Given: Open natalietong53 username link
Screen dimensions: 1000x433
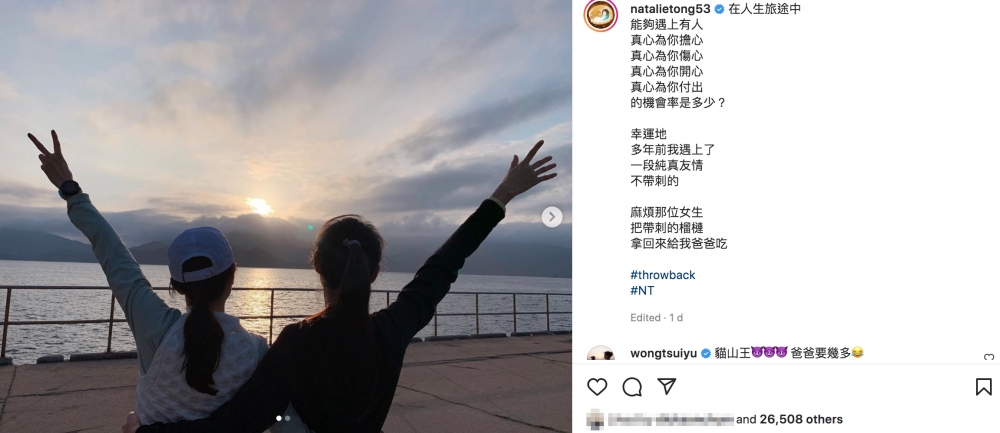Looking at the screenshot, I should [x=670, y=9].
